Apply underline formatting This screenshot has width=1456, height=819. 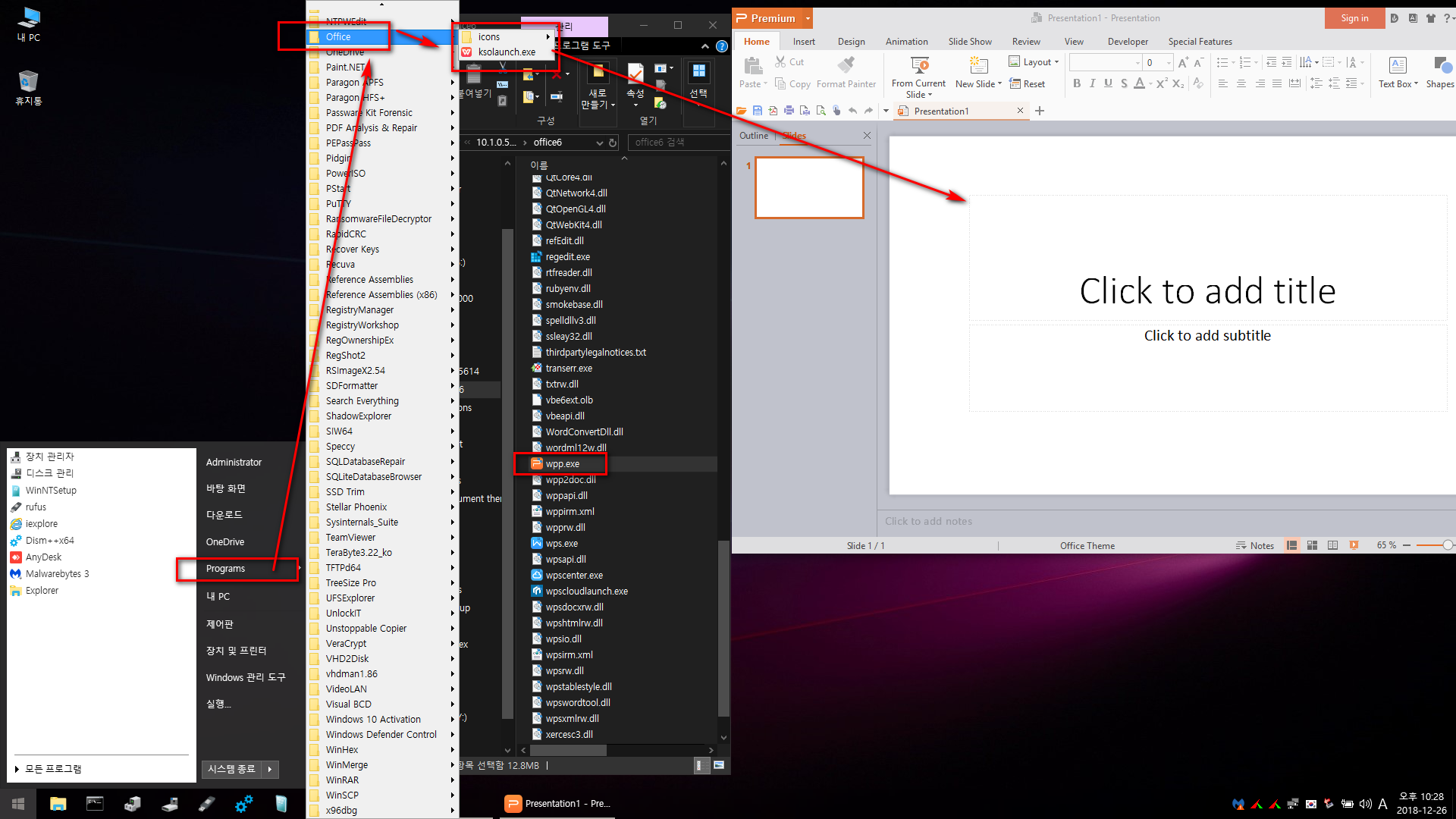pos(1109,84)
